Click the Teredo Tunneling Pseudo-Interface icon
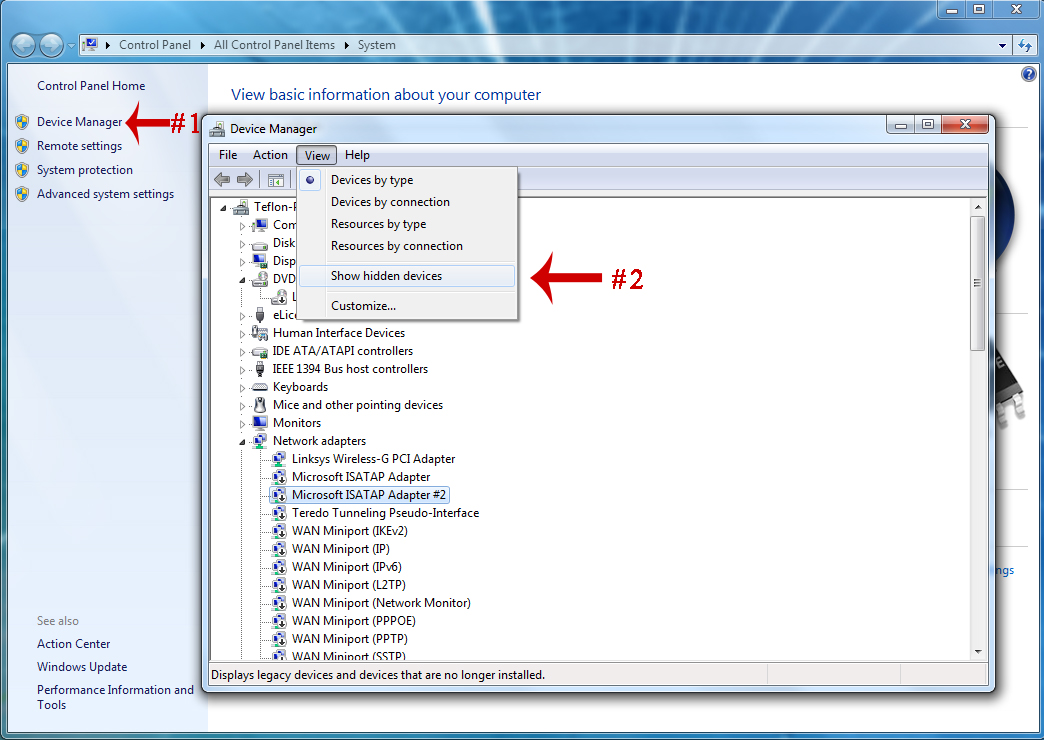This screenshot has width=1044, height=740. pos(279,513)
